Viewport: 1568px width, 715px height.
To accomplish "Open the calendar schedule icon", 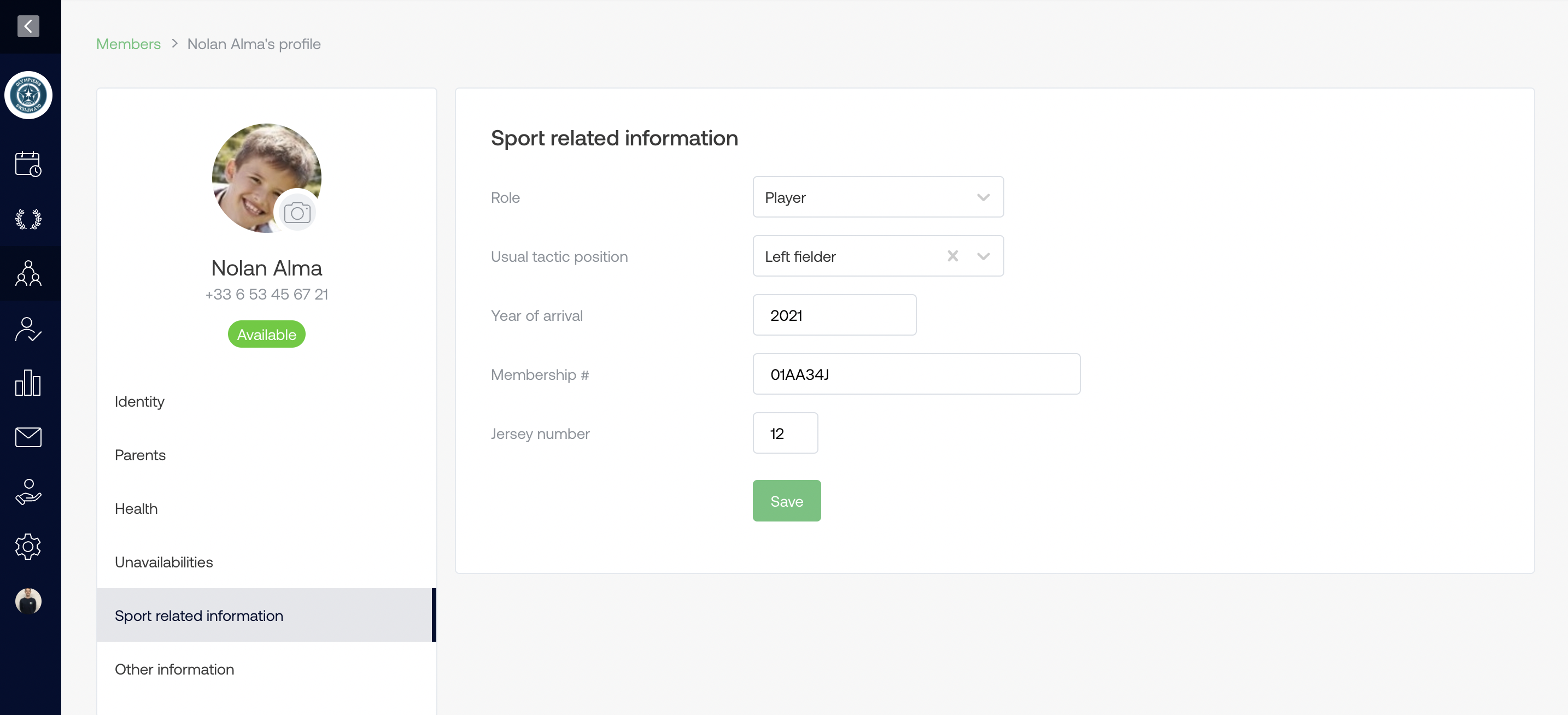I will [28, 165].
